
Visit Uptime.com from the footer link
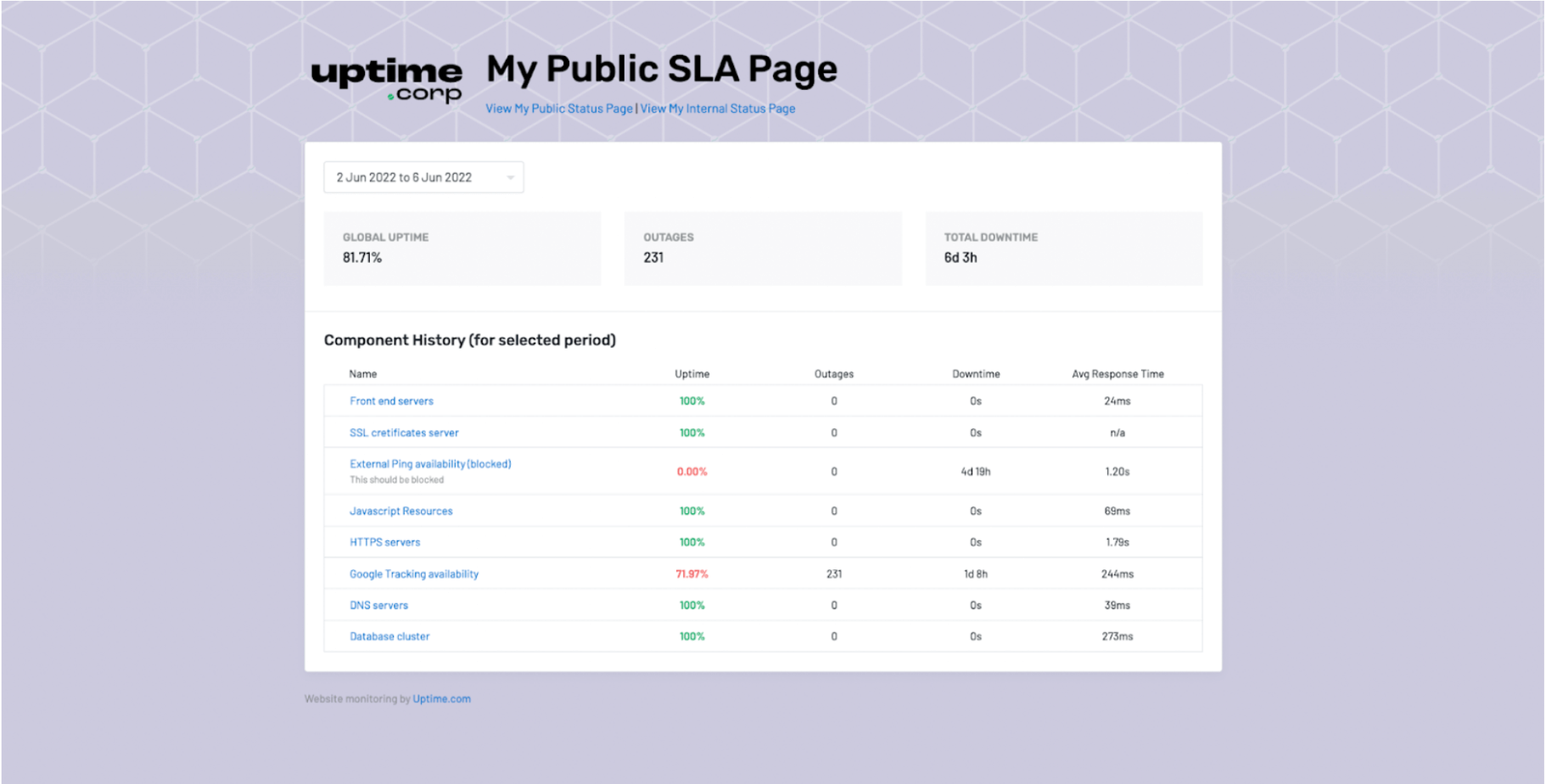(441, 698)
